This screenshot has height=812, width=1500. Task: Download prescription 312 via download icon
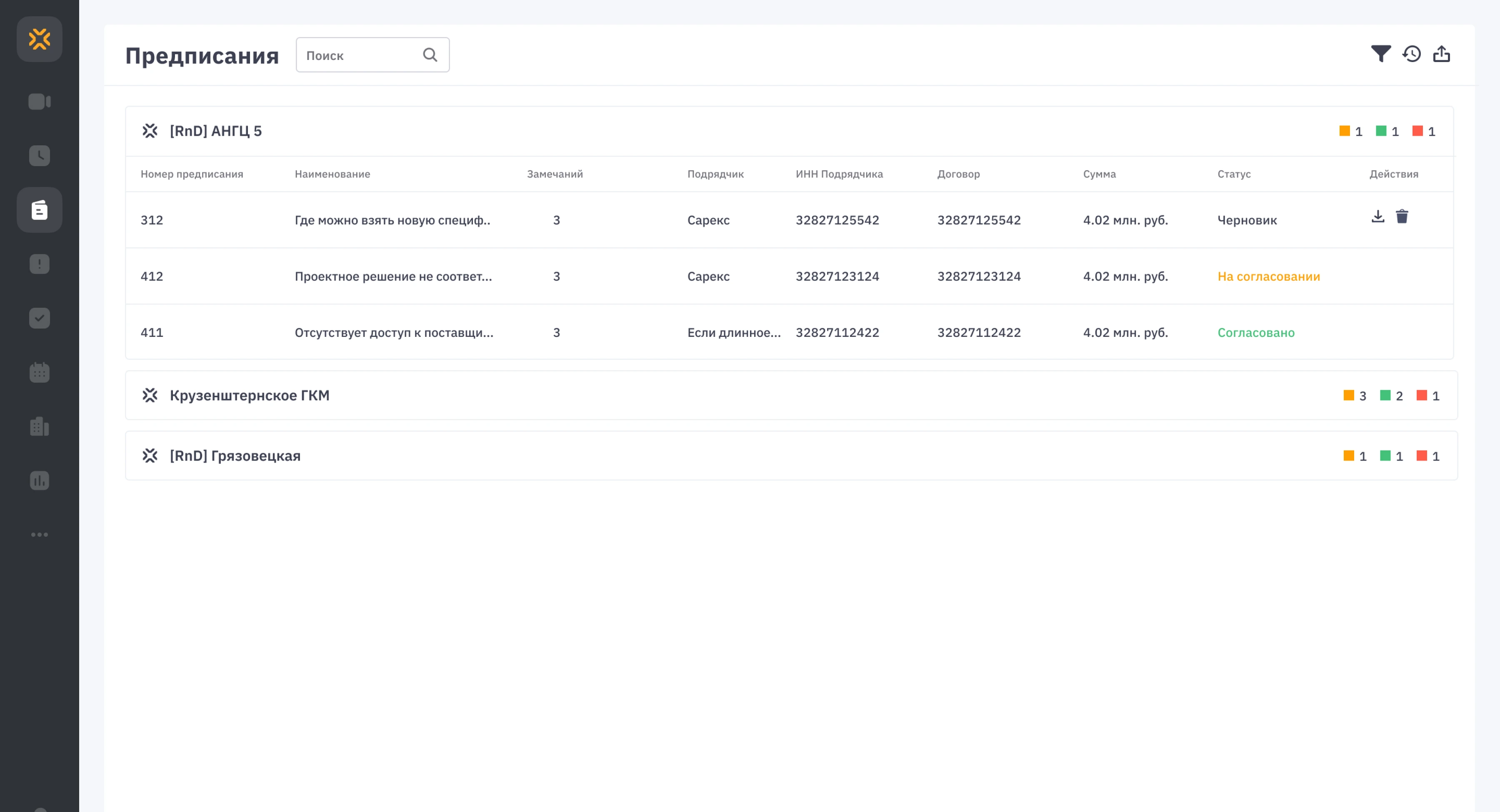coord(1378,217)
